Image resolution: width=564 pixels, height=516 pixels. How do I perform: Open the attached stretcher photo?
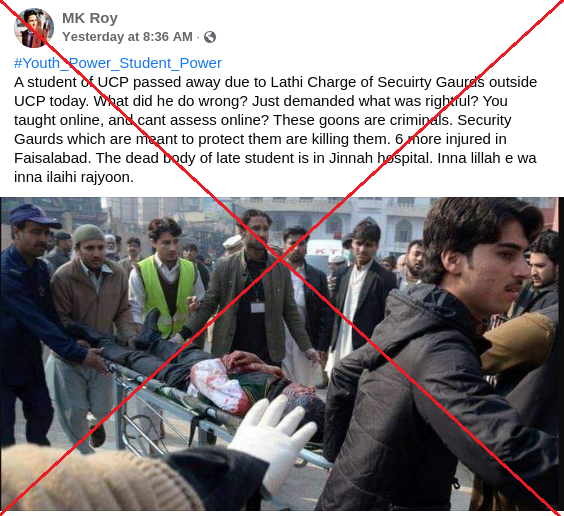(282, 354)
